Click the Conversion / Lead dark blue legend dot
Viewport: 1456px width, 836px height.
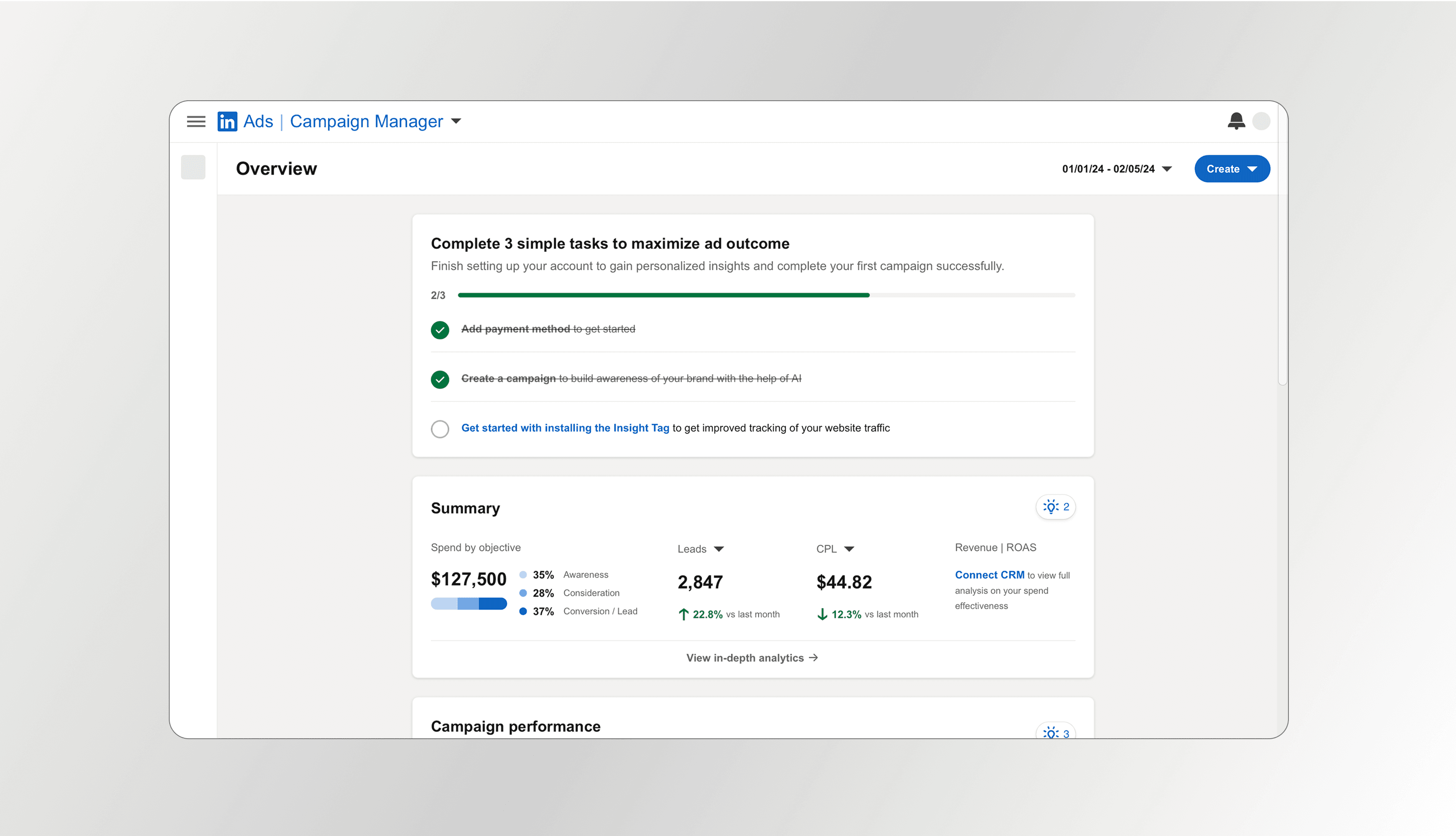pyautogui.click(x=523, y=612)
